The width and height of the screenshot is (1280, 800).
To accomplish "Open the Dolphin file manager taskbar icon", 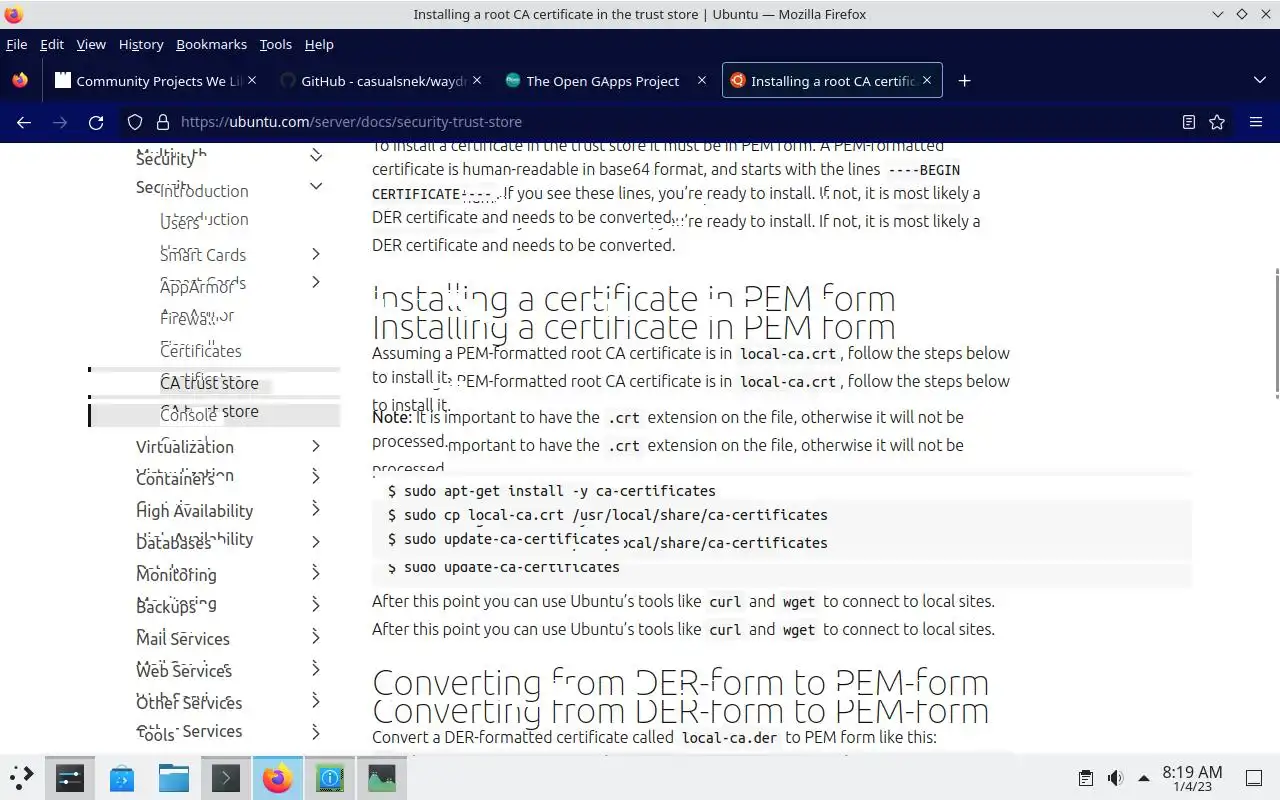I will (174, 777).
